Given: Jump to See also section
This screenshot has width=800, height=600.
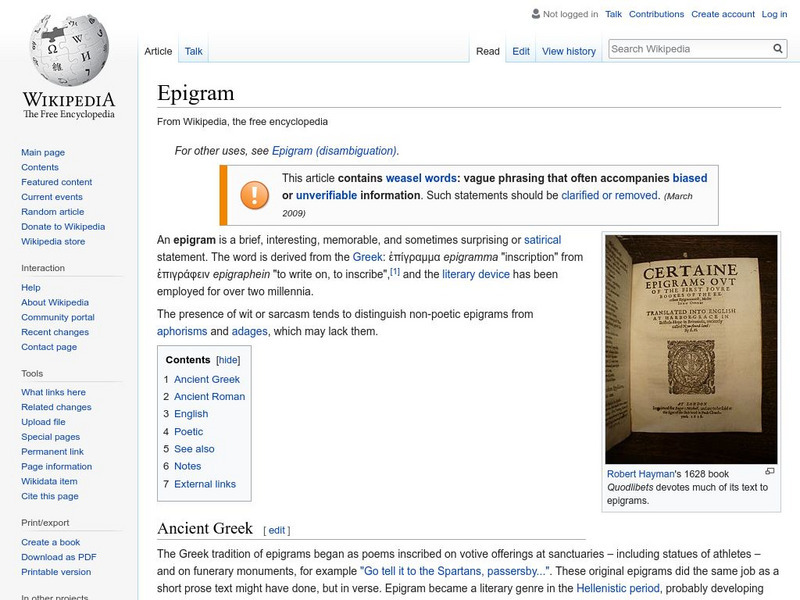Looking at the screenshot, I should click(x=194, y=449).
